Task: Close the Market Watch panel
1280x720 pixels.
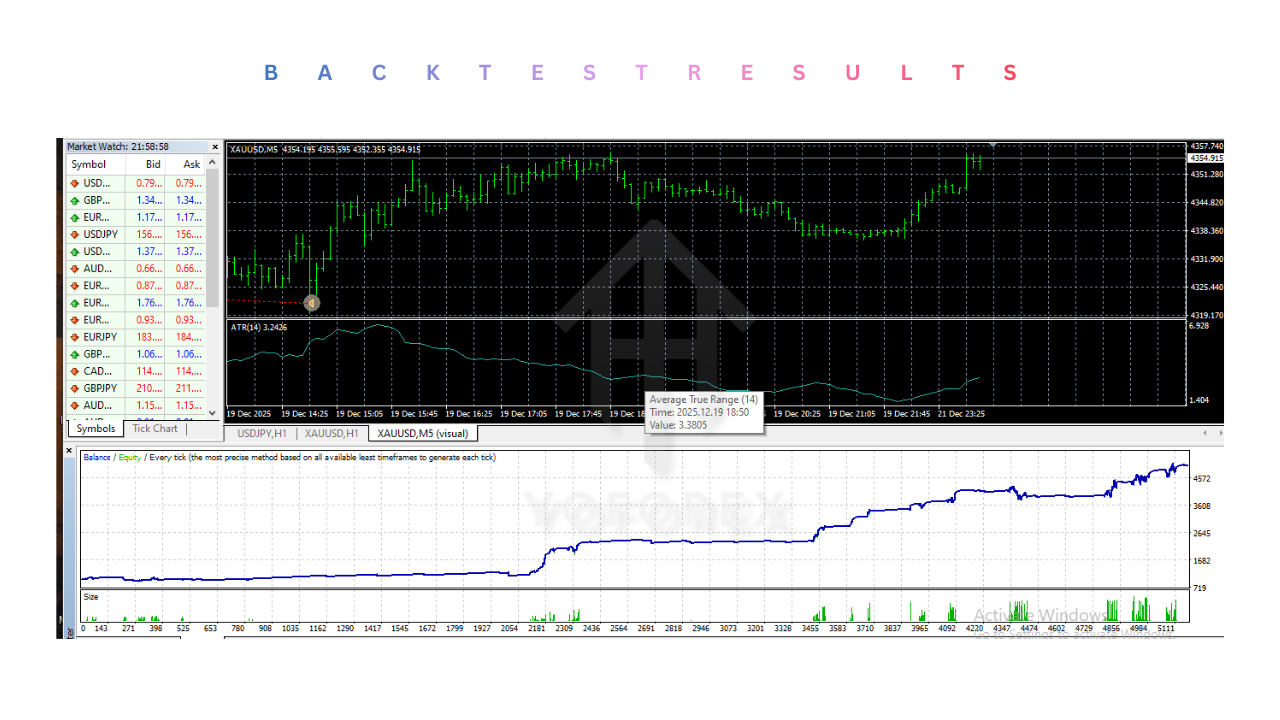Action: pyautogui.click(x=215, y=146)
